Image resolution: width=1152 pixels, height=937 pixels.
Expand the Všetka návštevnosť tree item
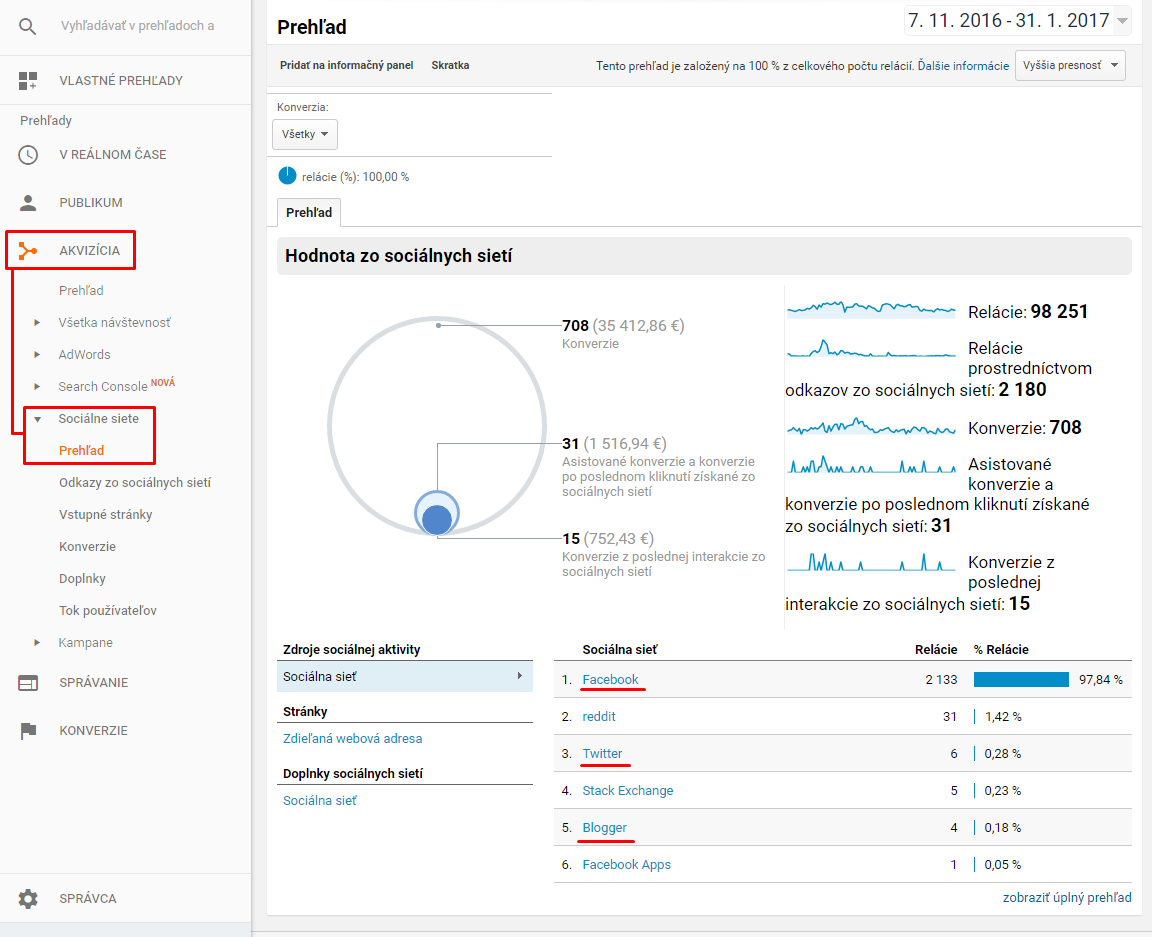click(37, 323)
